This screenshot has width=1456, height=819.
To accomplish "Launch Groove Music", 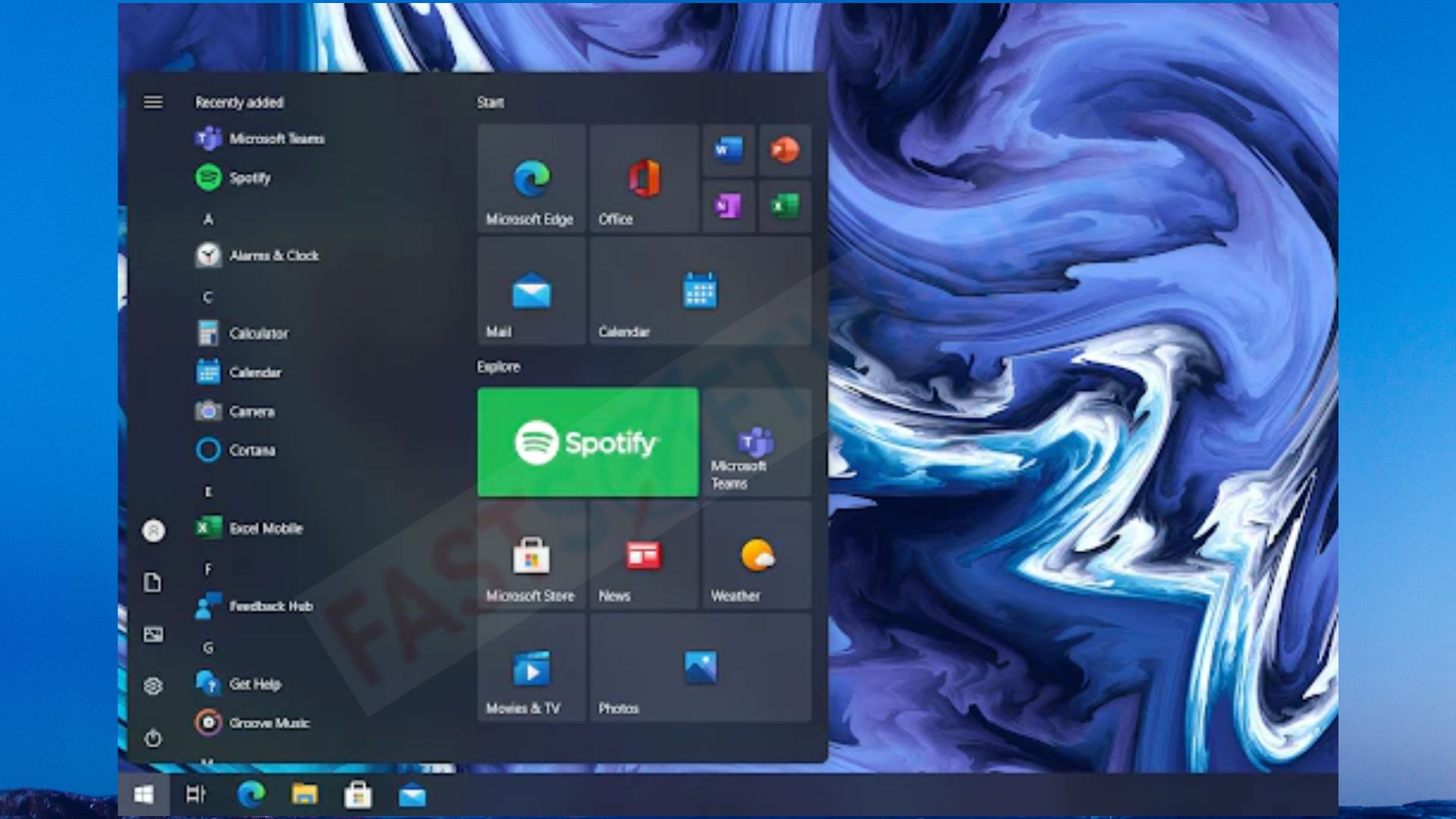I will [x=253, y=723].
